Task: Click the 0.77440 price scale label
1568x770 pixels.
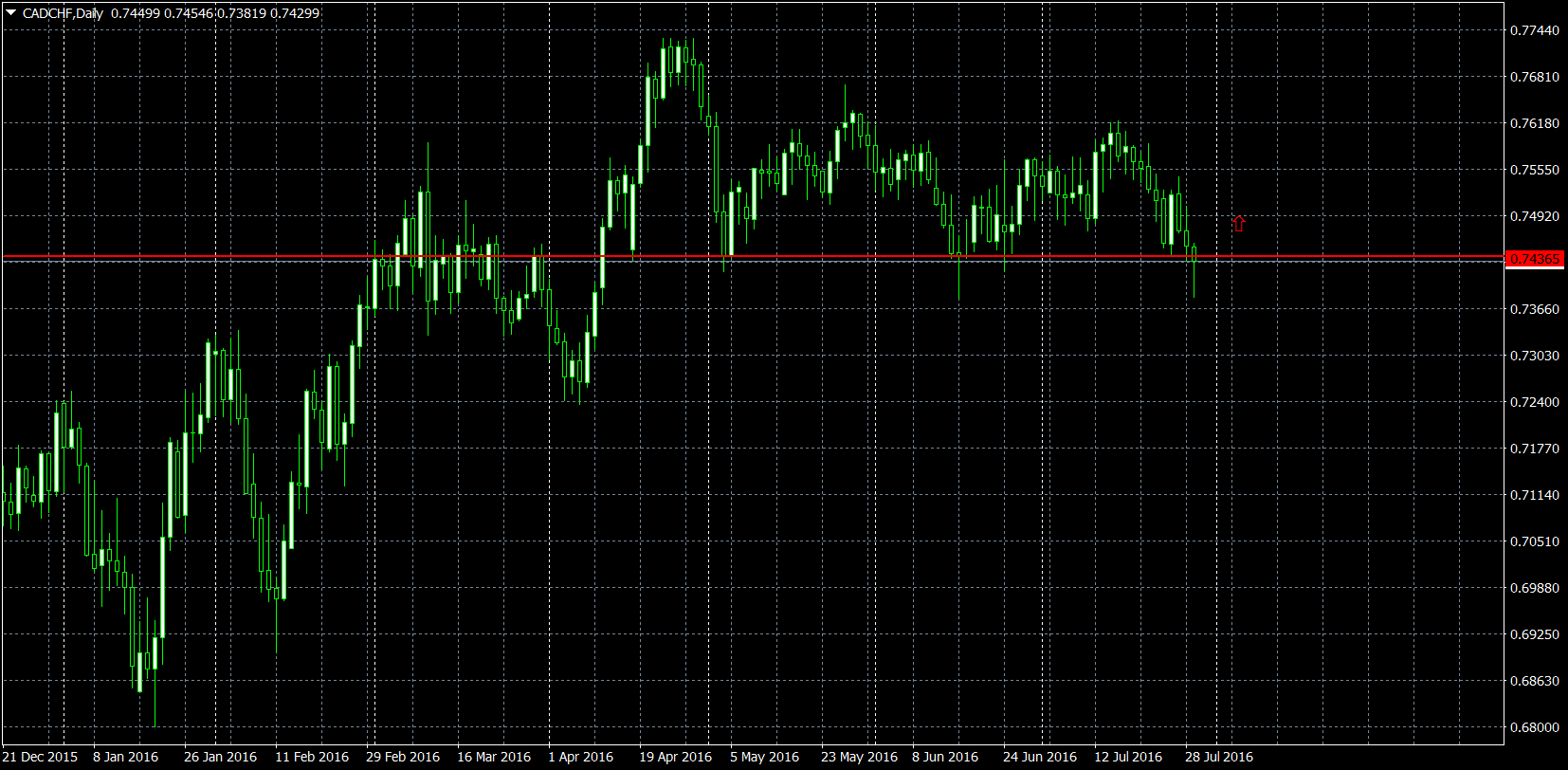Action: pyautogui.click(x=1534, y=30)
